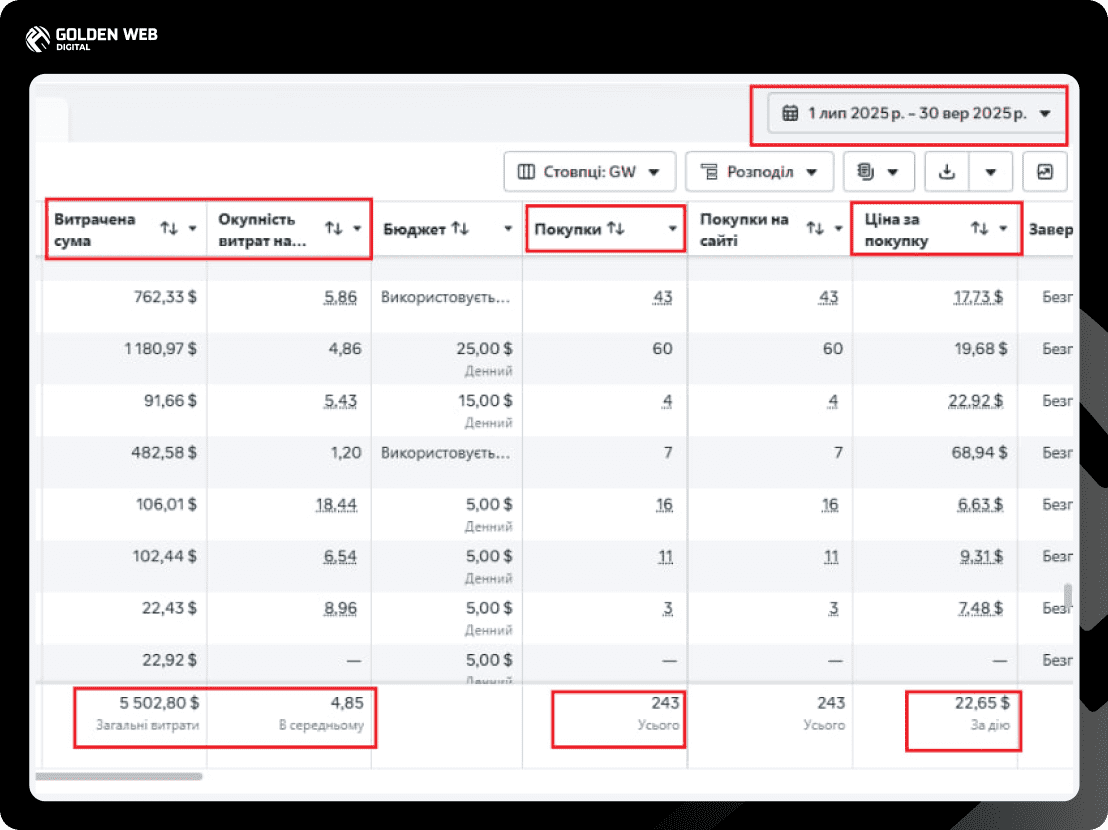Click the horizontal scrollbar at bottom
Viewport: 1108px width, 830px height.
pos(119,776)
